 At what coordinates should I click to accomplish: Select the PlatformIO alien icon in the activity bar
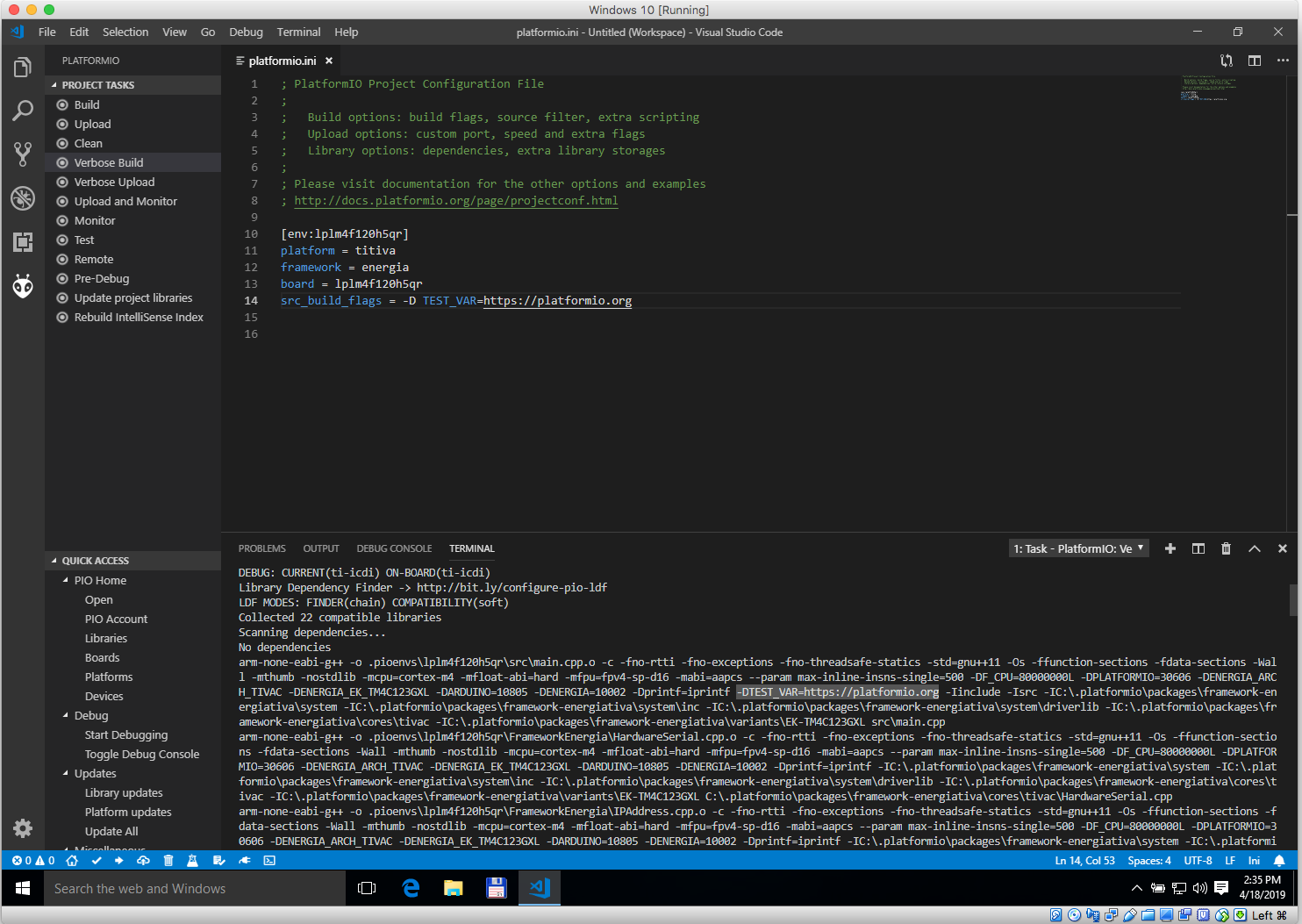tap(23, 286)
